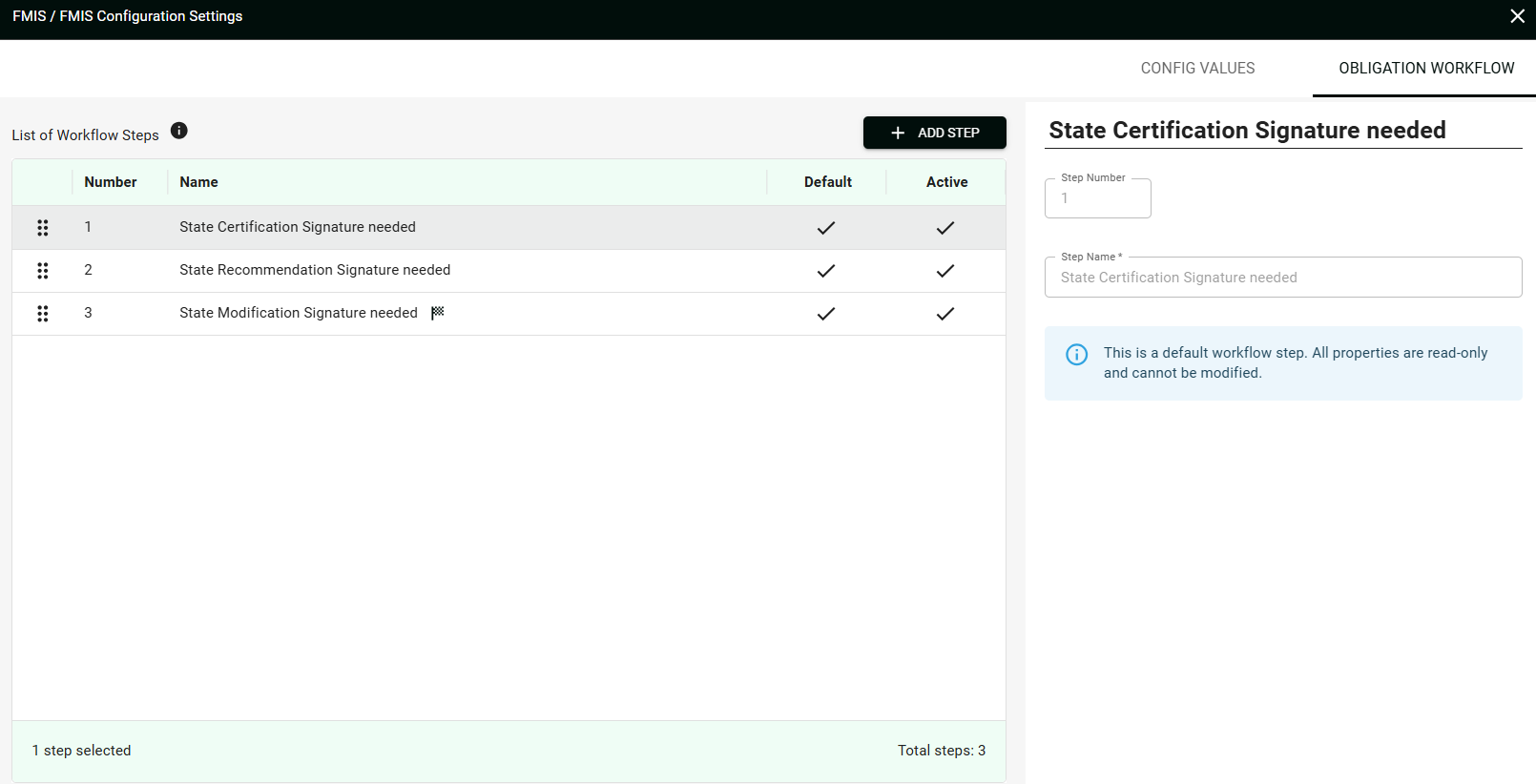Click the Number column header

(111, 182)
